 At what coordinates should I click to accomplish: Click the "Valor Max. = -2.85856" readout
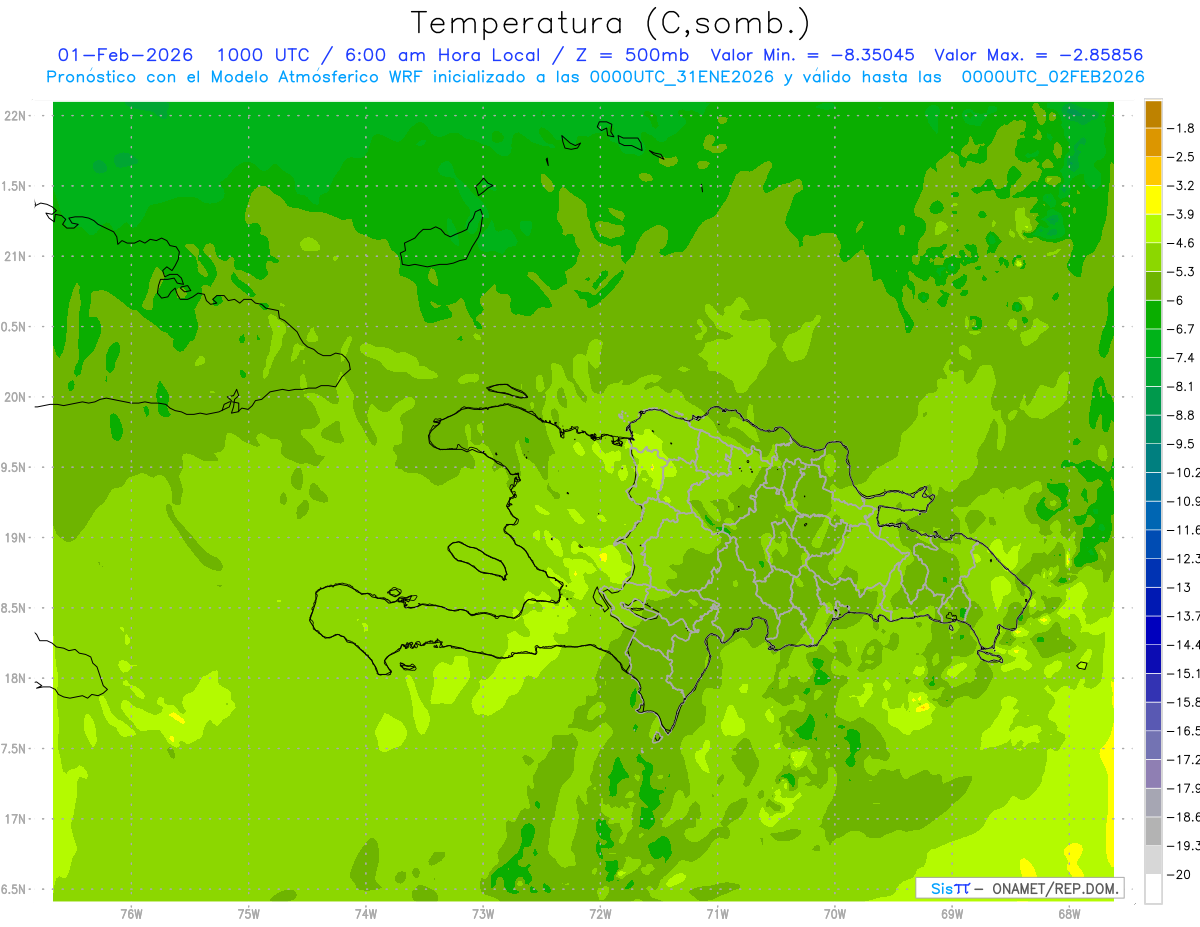1038,55
